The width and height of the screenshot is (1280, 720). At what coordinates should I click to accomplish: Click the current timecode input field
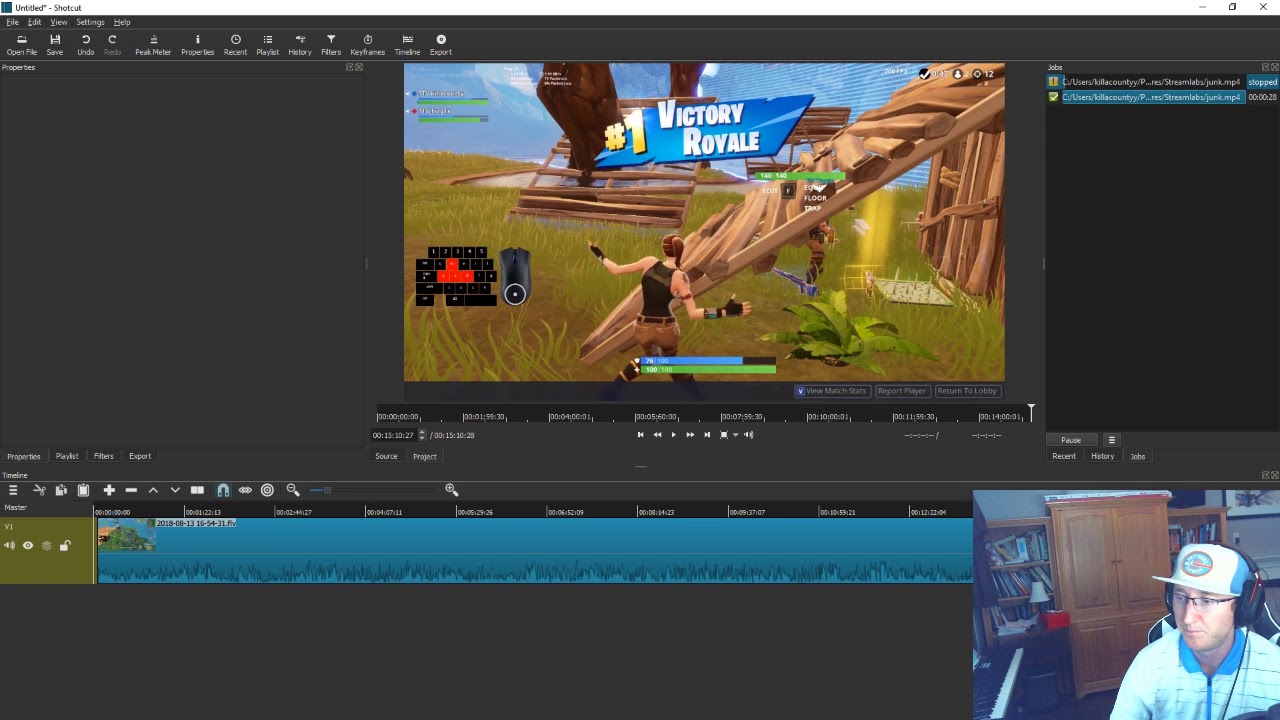(x=394, y=435)
